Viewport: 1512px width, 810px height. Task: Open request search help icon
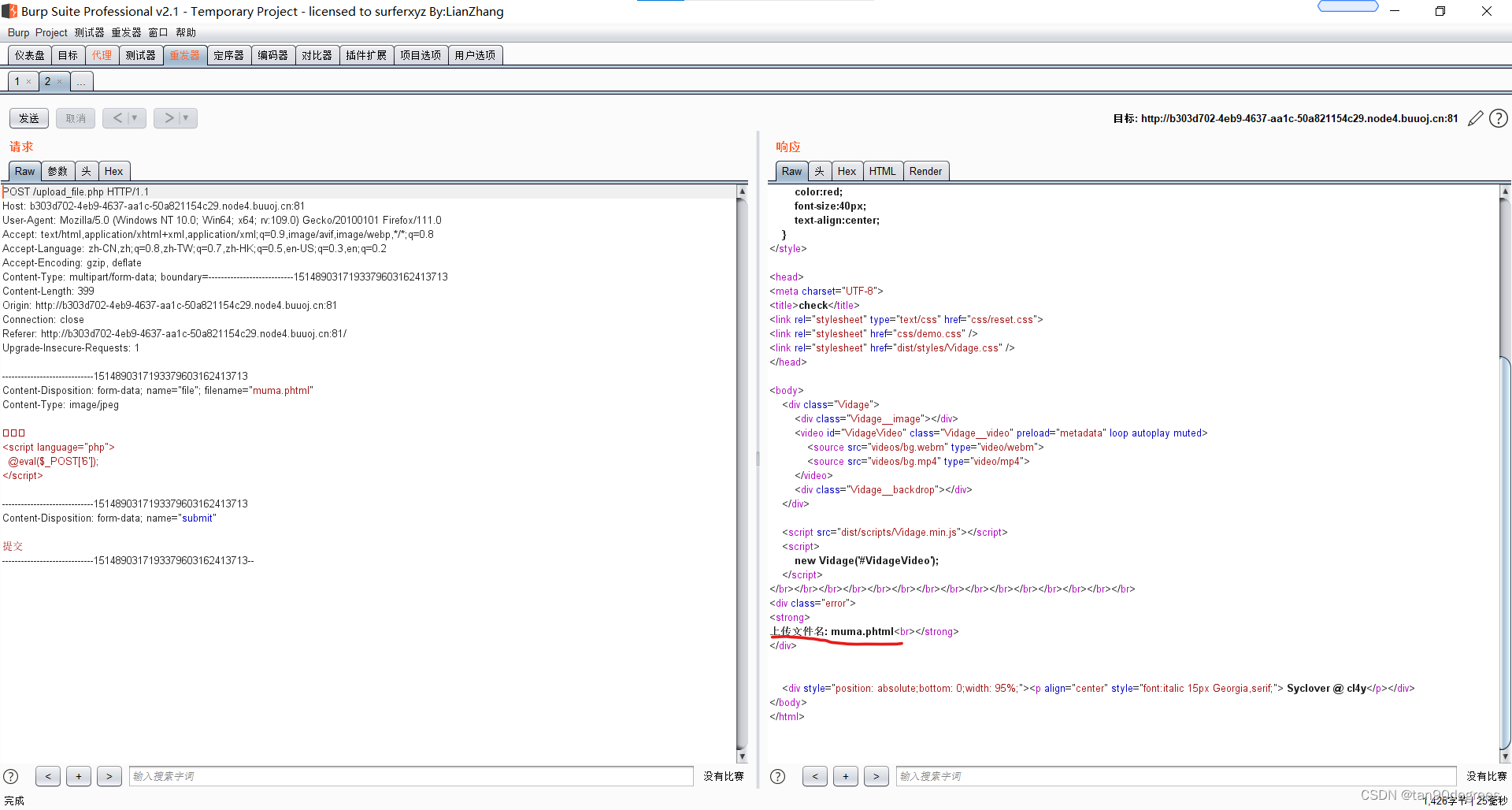(x=11, y=776)
